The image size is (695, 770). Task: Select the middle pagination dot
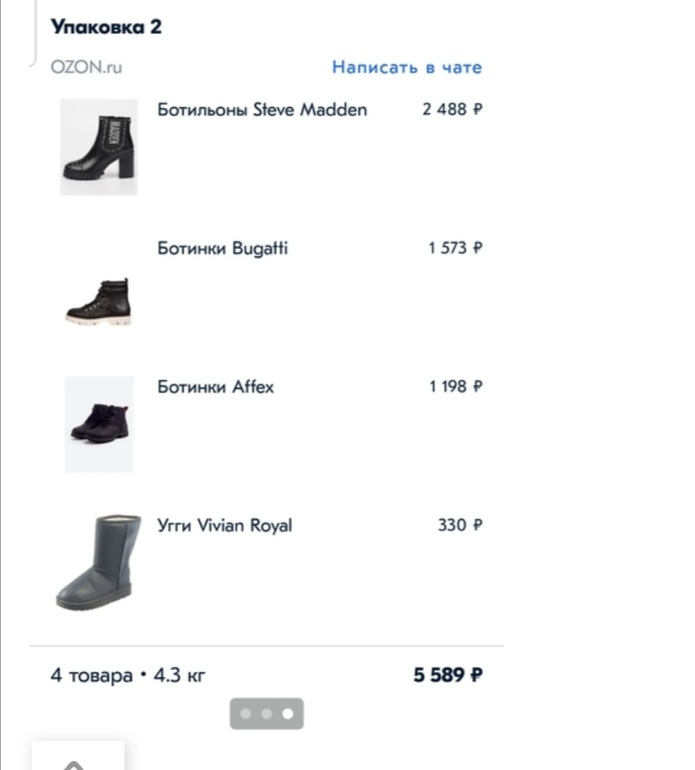[x=266, y=714]
